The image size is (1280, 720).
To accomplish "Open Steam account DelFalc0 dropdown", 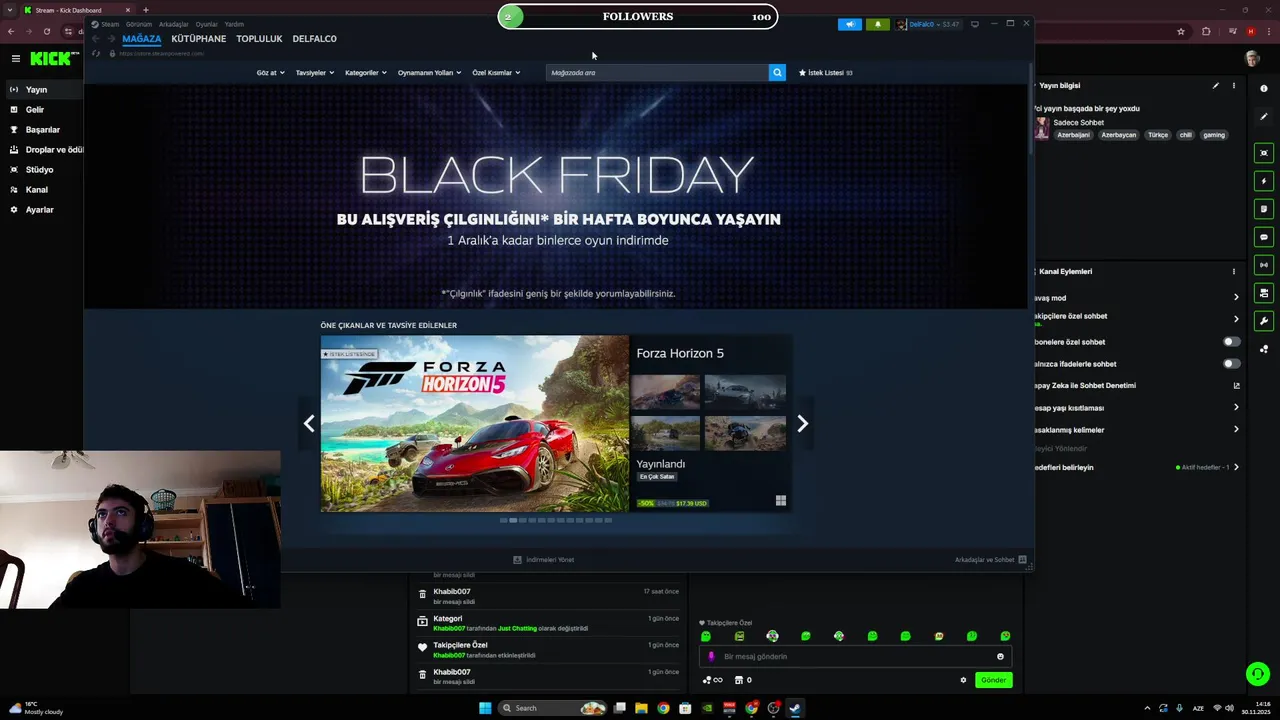I will click(929, 24).
